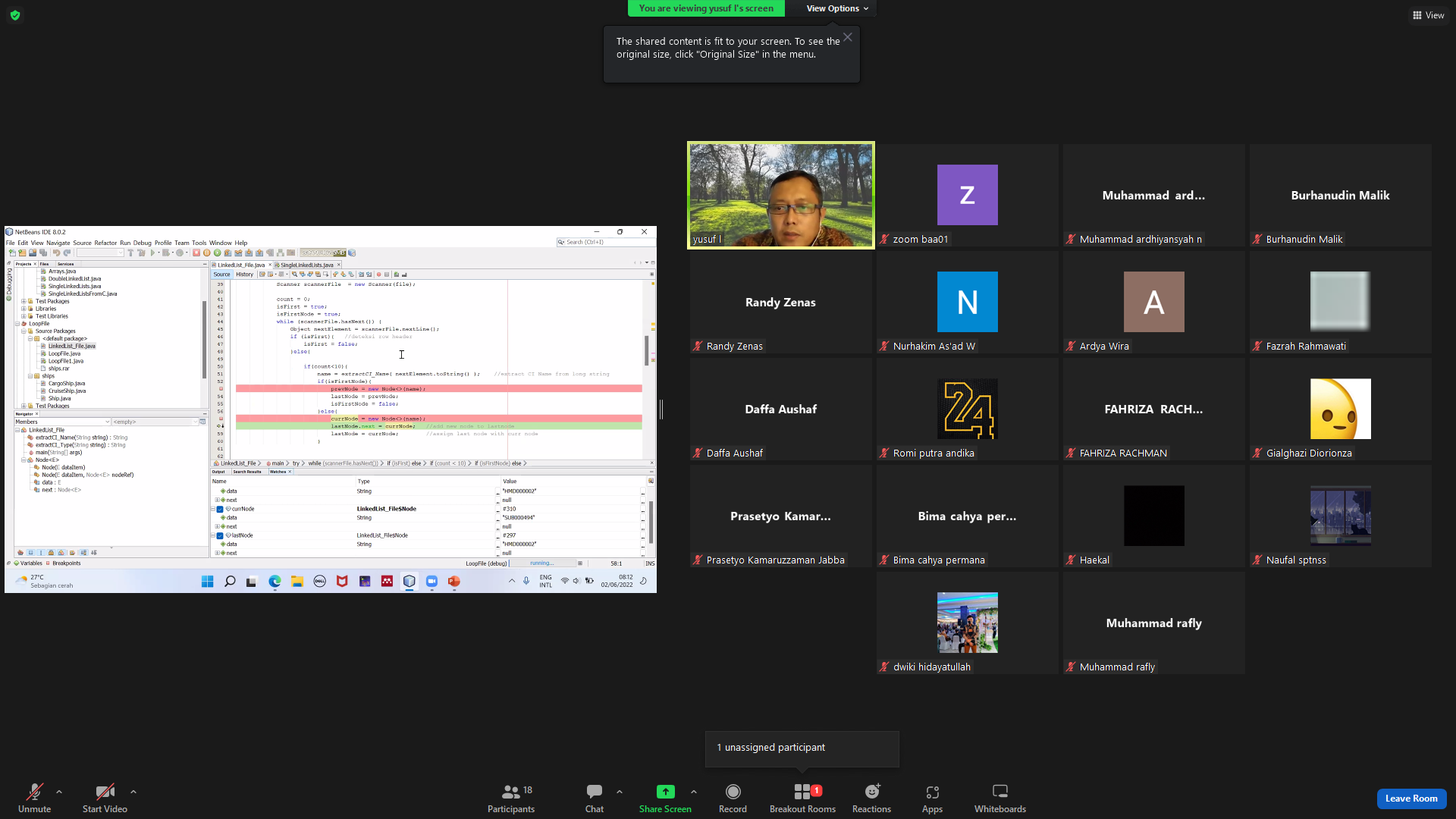The height and width of the screenshot is (819, 1456).
Task: Start Video with the camera toggle
Action: 105,799
